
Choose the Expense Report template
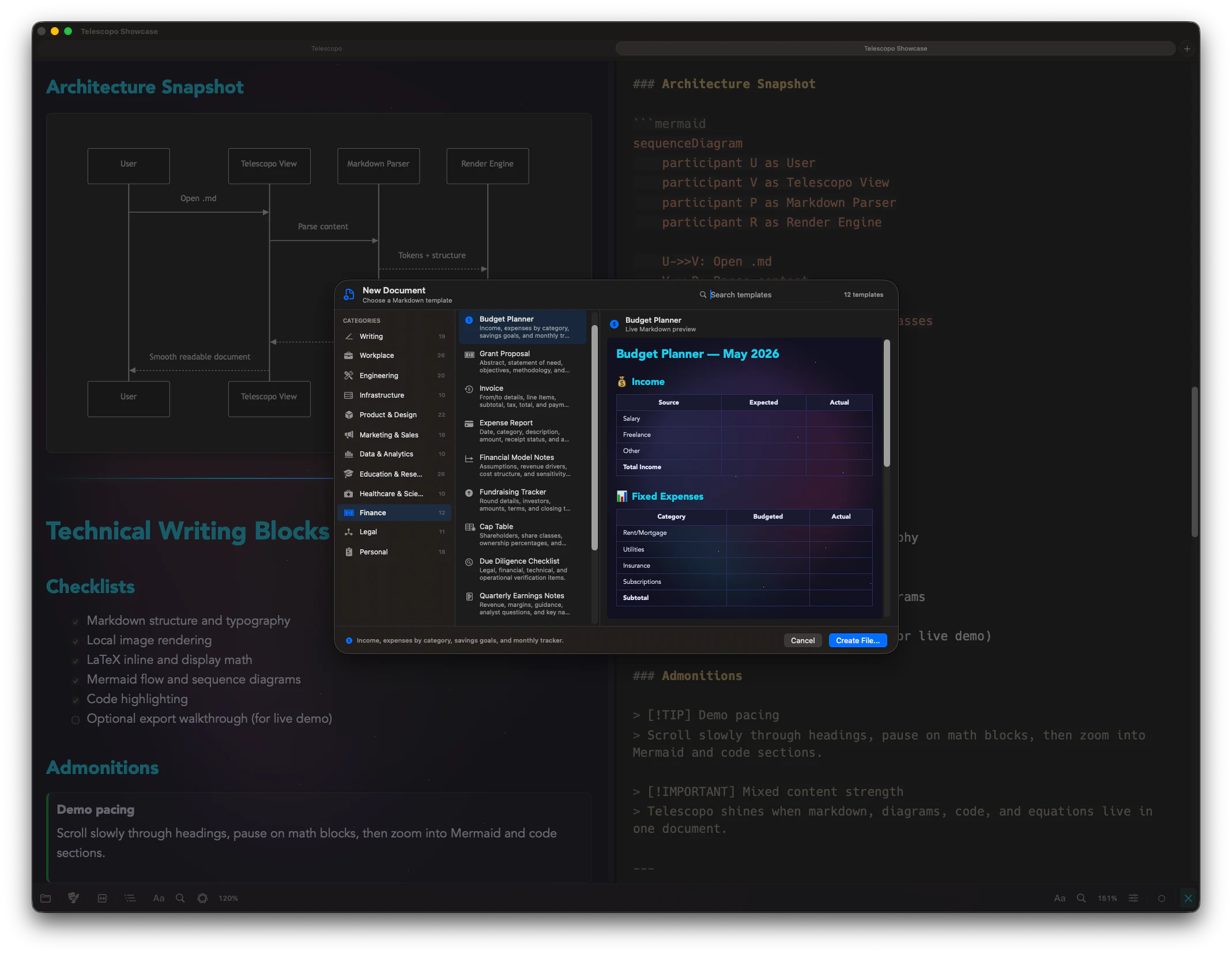pos(523,431)
